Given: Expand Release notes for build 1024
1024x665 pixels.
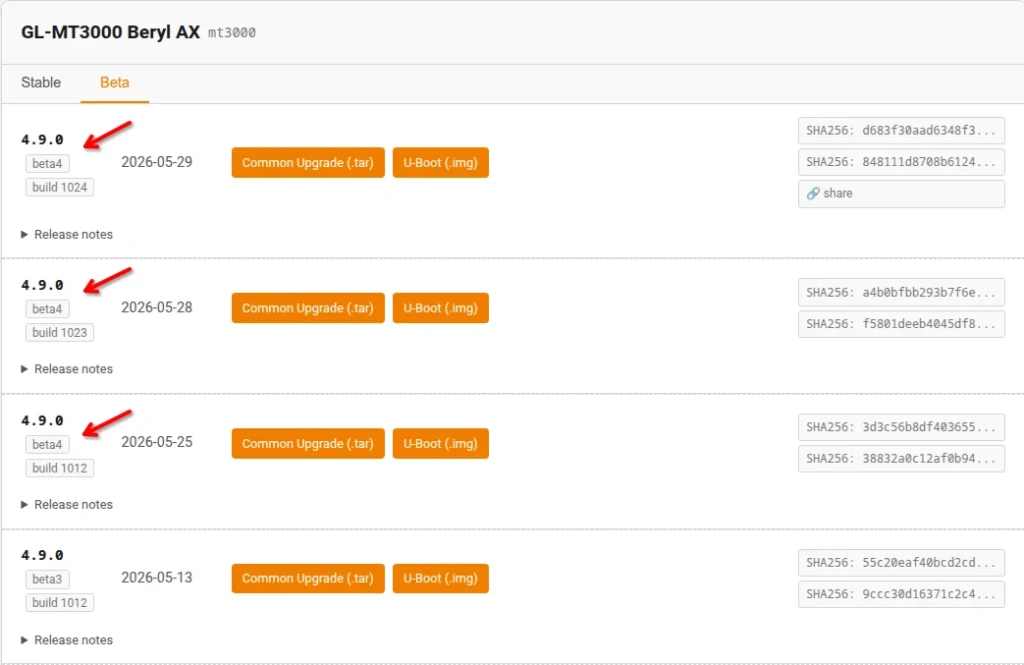Looking at the screenshot, I should pos(67,235).
